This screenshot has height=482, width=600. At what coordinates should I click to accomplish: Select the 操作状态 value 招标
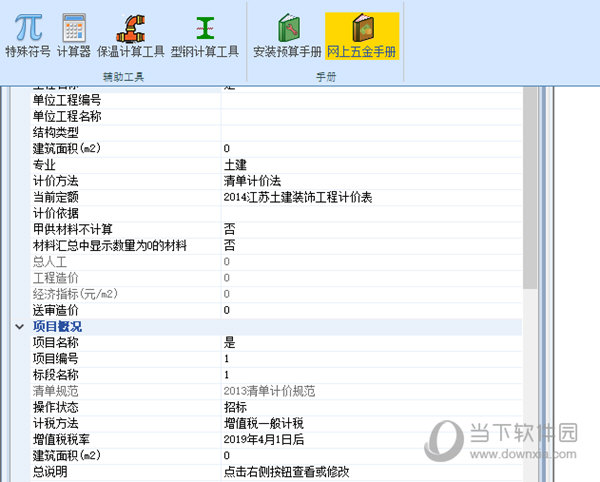372,407
